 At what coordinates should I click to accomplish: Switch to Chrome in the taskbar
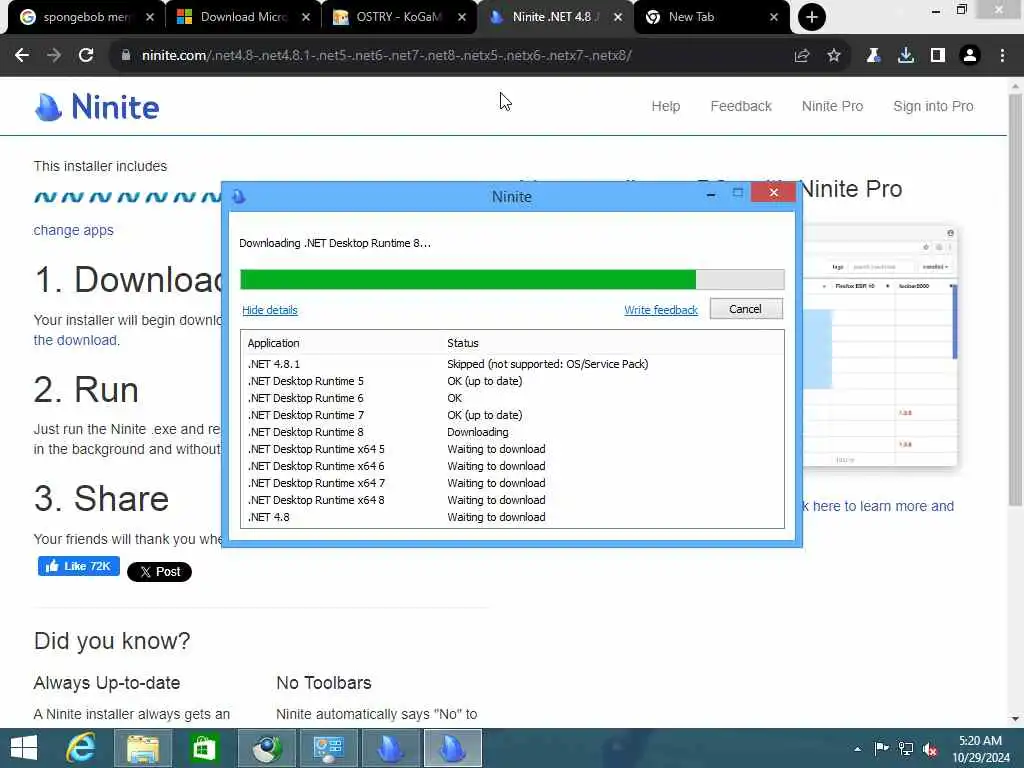point(266,748)
